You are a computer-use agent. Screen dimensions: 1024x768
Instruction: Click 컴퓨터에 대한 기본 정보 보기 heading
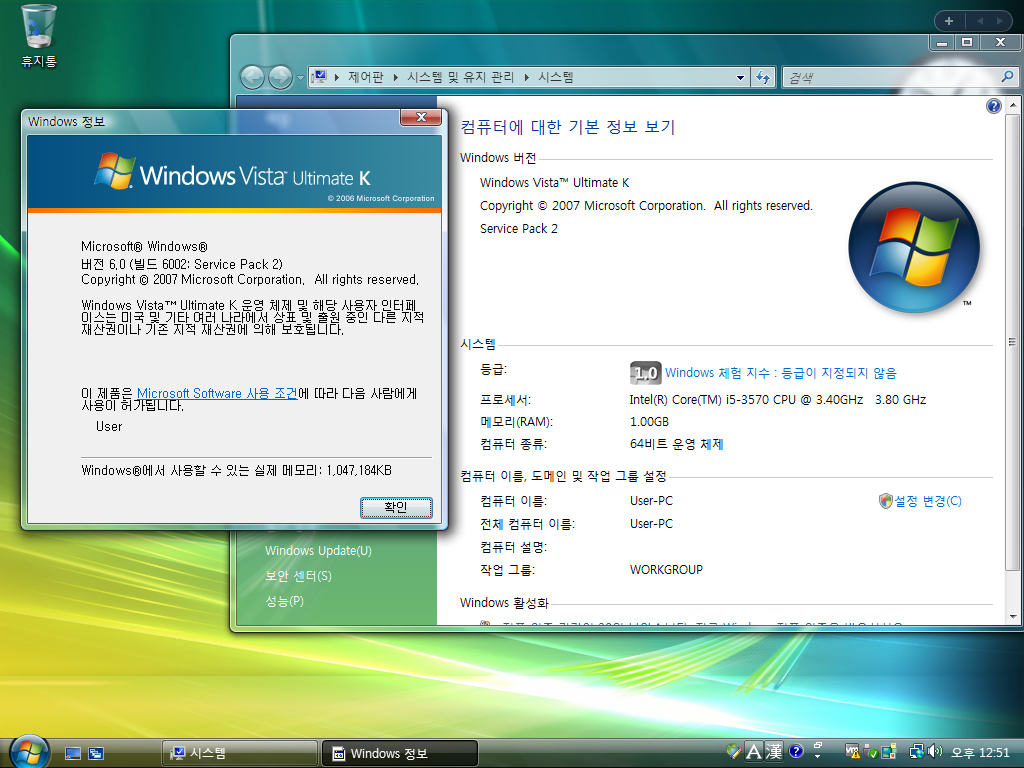click(x=568, y=127)
